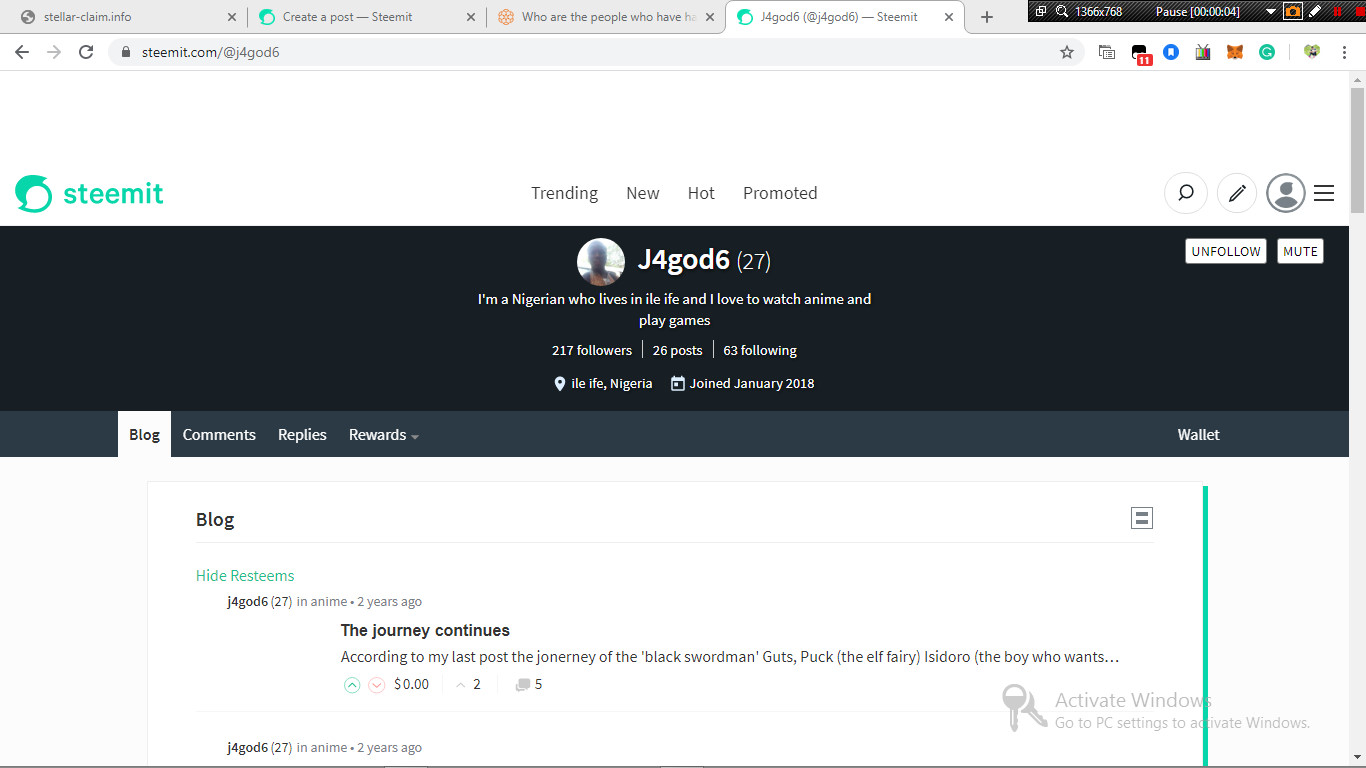
Task: Pause the screen recording
Action: coord(1198,11)
